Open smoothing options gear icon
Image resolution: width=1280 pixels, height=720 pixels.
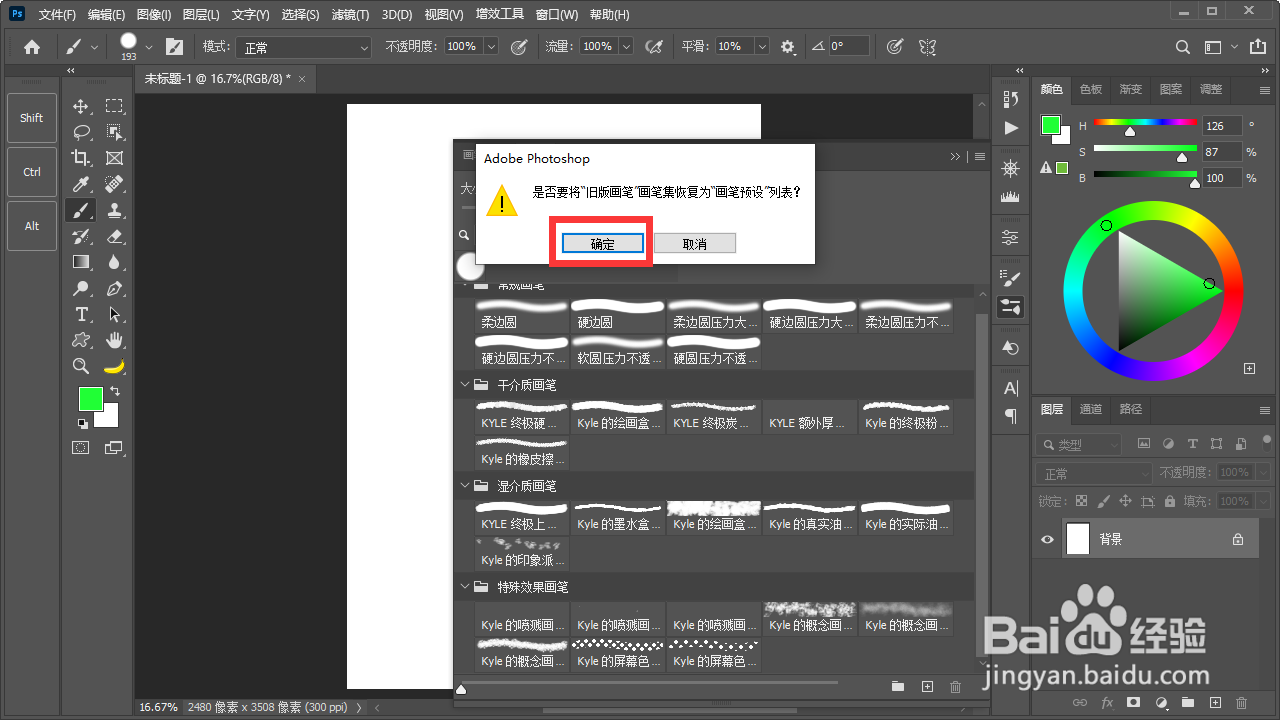tap(788, 47)
